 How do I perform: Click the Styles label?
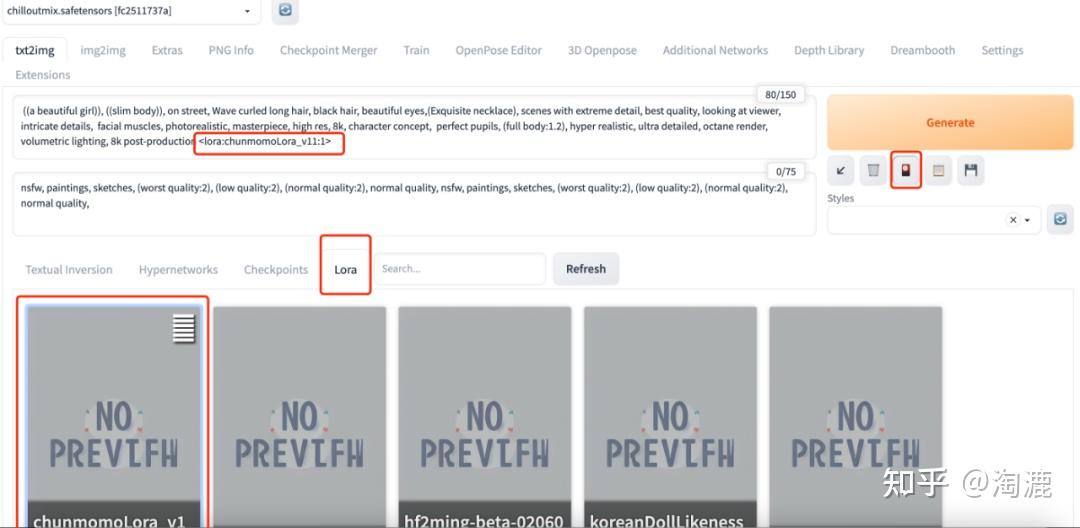(x=840, y=198)
